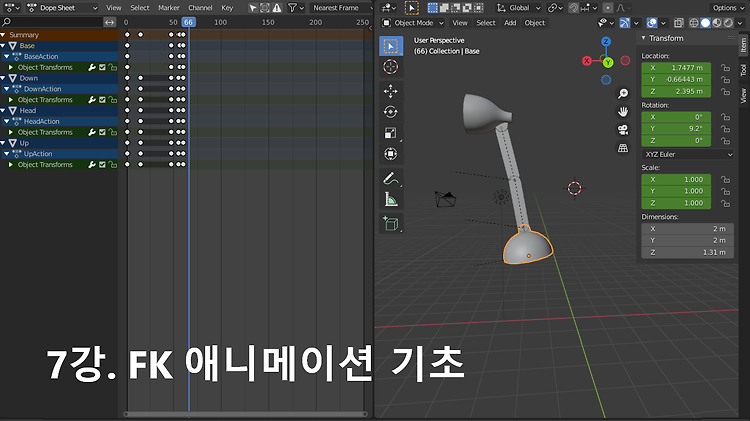Toggle Only Show Errors warning icon
The height and width of the screenshot is (421, 750).
click(x=276, y=8)
